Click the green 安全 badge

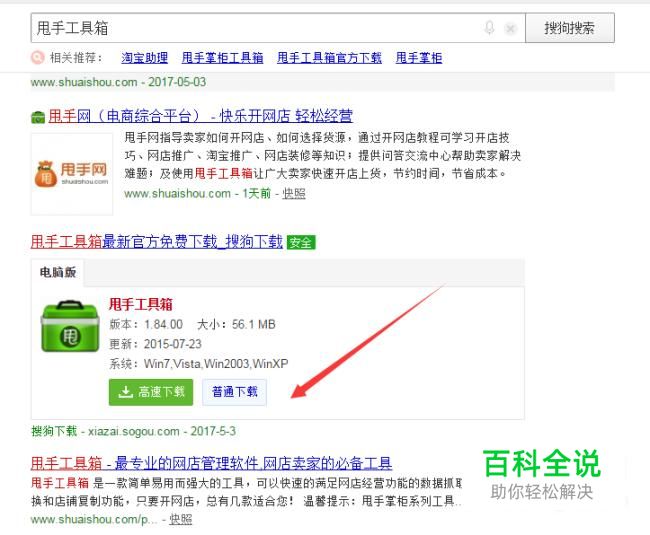click(x=301, y=242)
